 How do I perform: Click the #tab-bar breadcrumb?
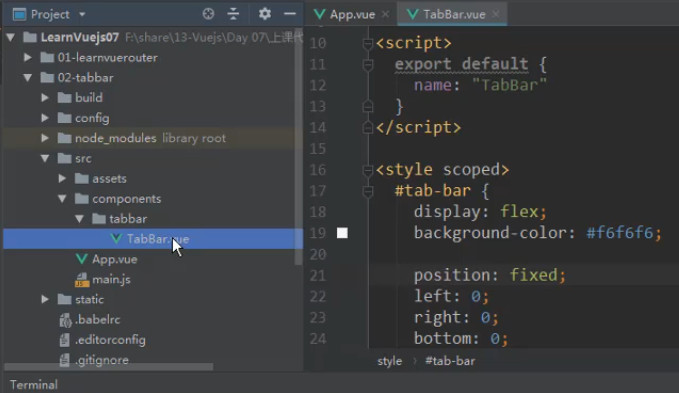(x=450, y=361)
